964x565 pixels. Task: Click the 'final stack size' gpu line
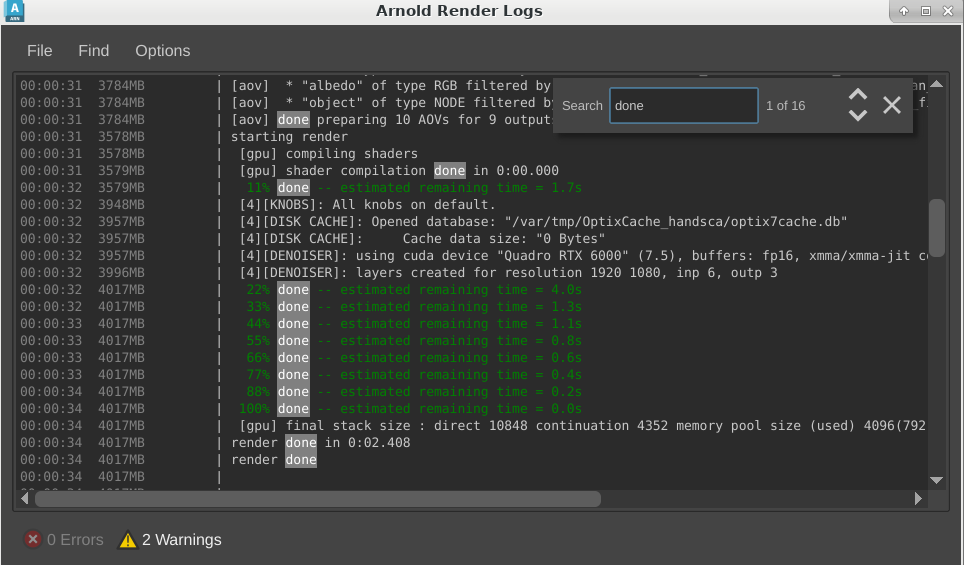tap(582, 425)
